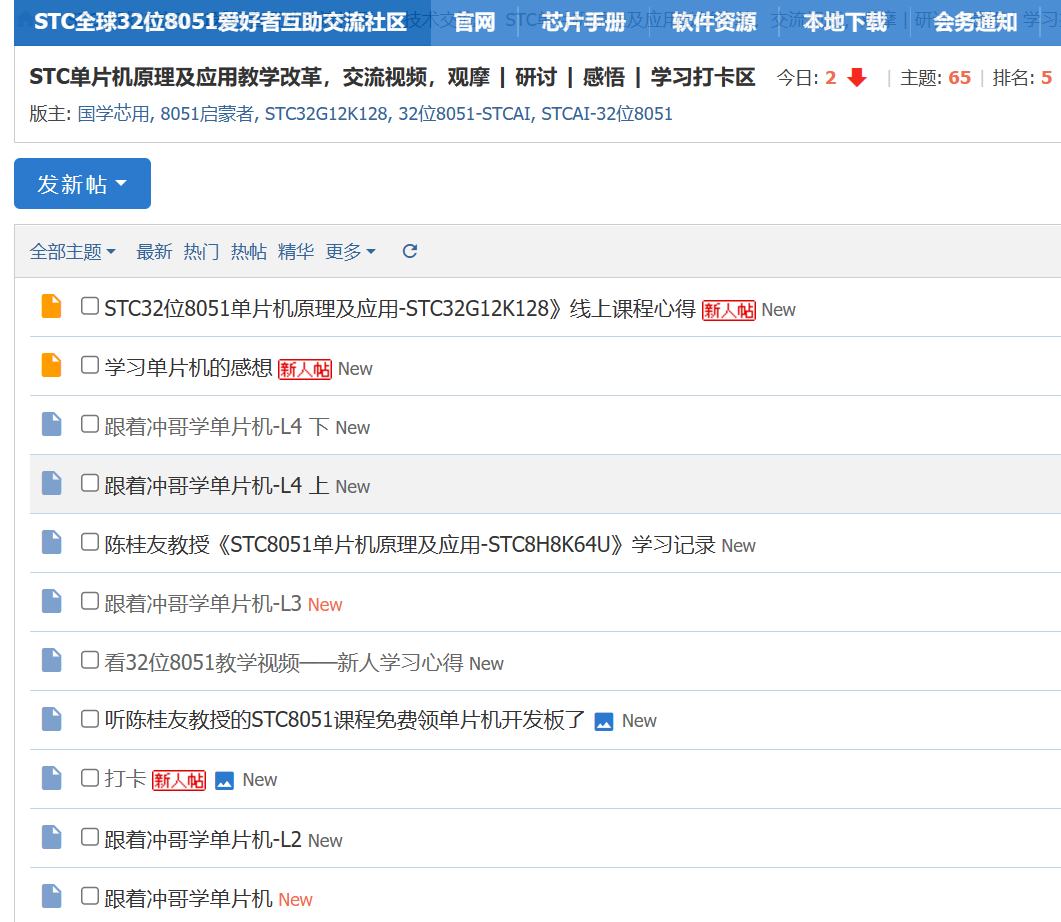Filter threads by 热帖

pos(249,252)
